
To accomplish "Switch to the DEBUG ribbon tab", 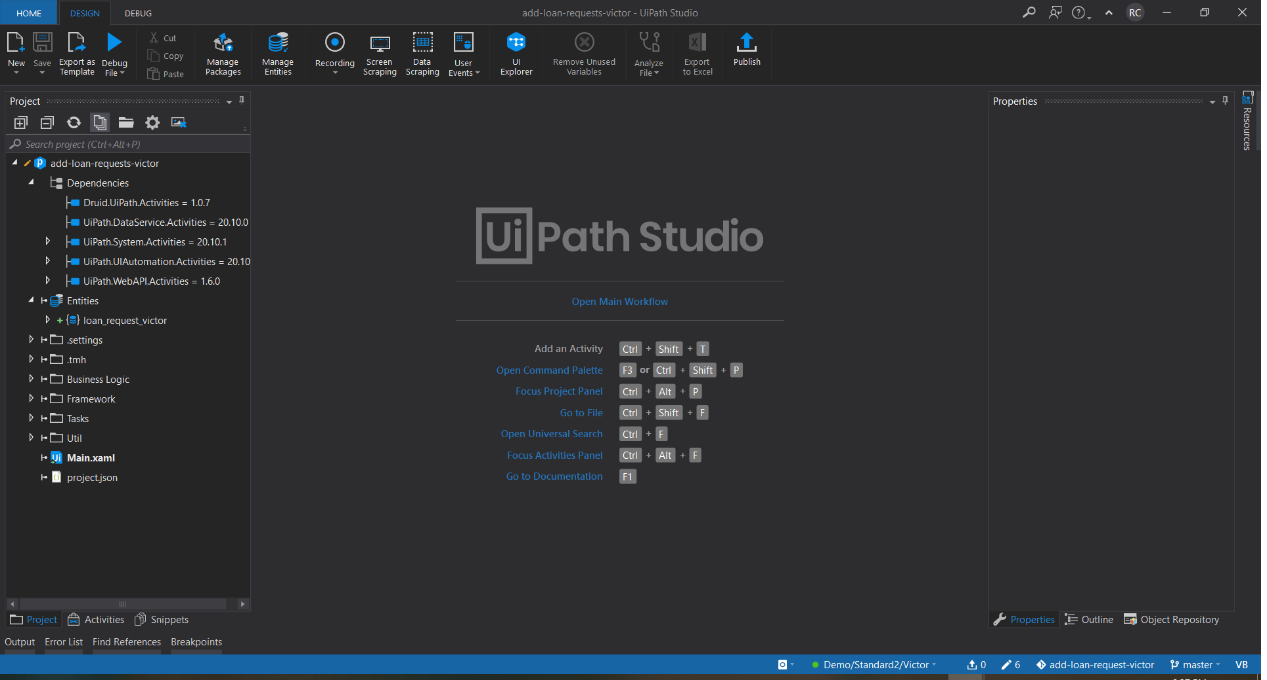I will [138, 13].
